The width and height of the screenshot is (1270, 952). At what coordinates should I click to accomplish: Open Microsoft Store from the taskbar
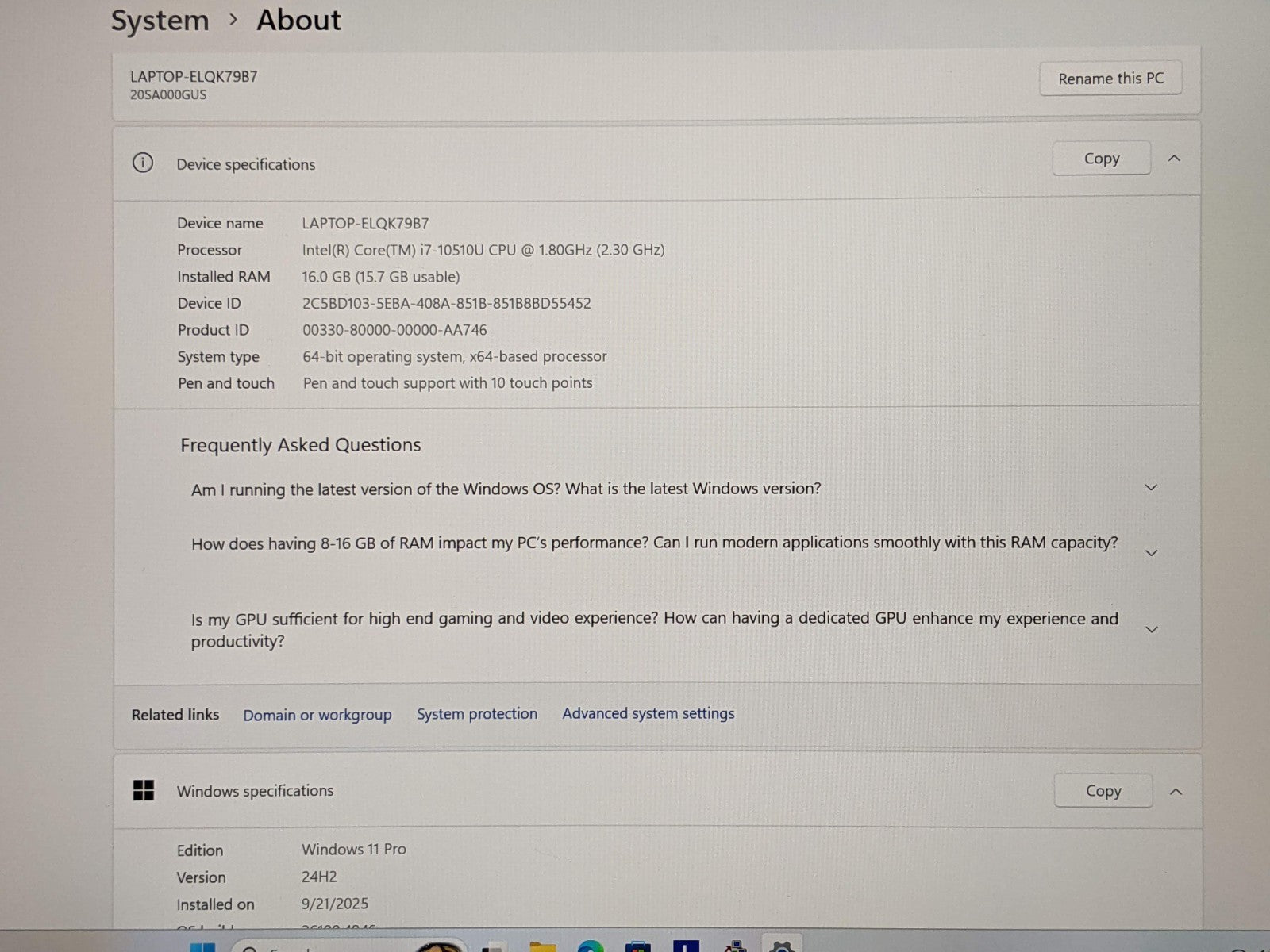coord(637,946)
